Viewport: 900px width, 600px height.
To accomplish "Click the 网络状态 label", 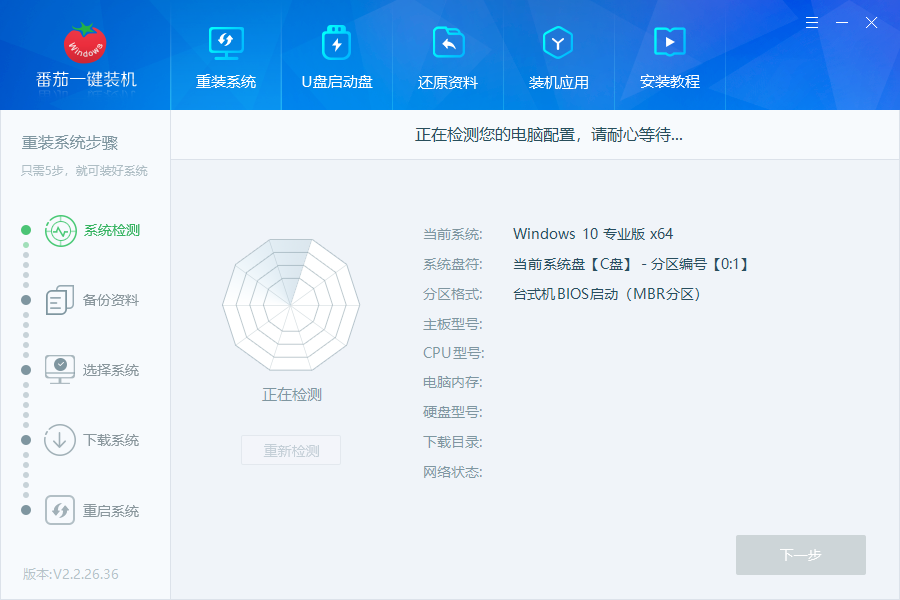I will pos(452,472).
